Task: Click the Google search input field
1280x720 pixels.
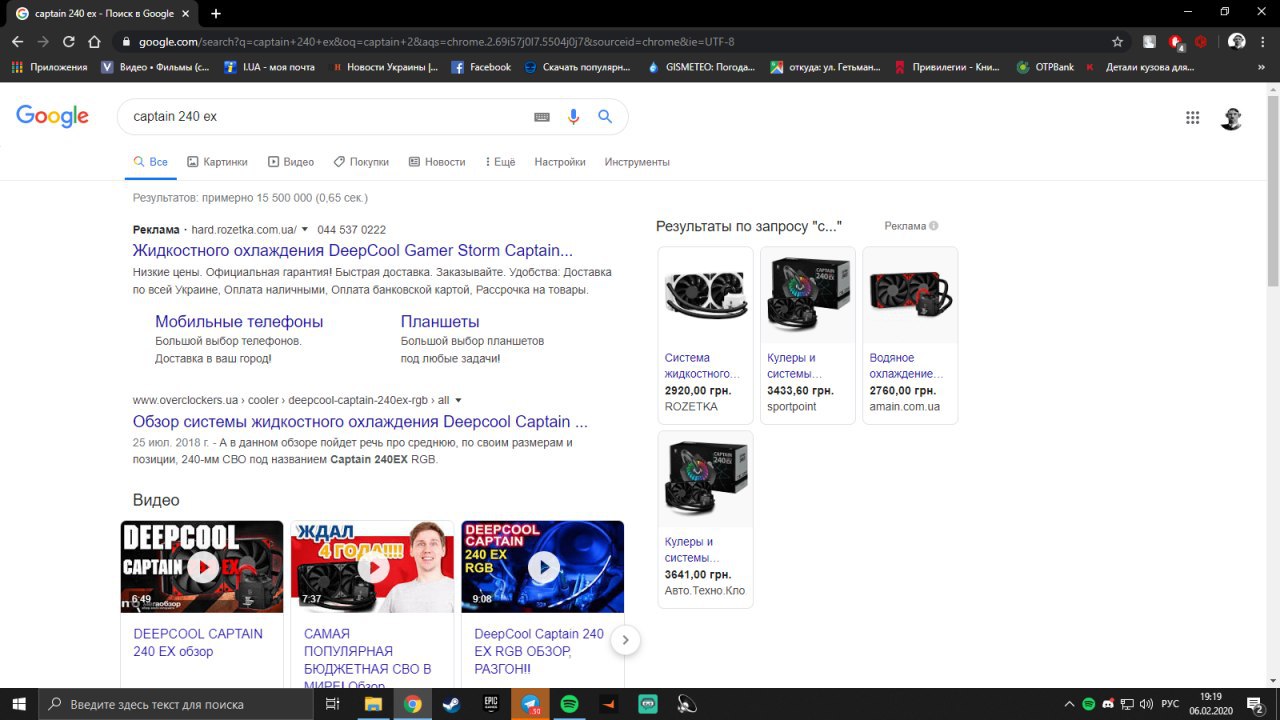Action: tap(330, 117)
